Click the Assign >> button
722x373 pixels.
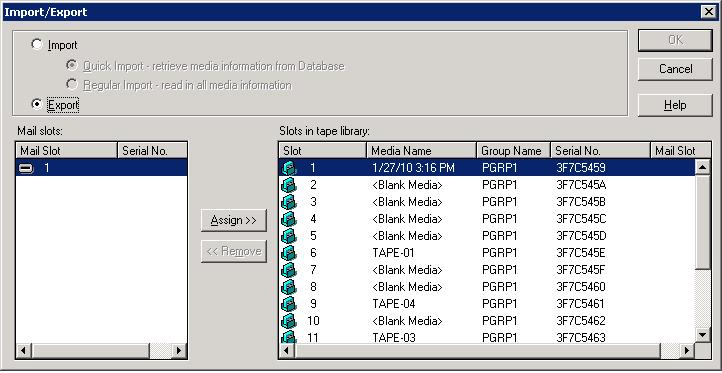point(234,220)
